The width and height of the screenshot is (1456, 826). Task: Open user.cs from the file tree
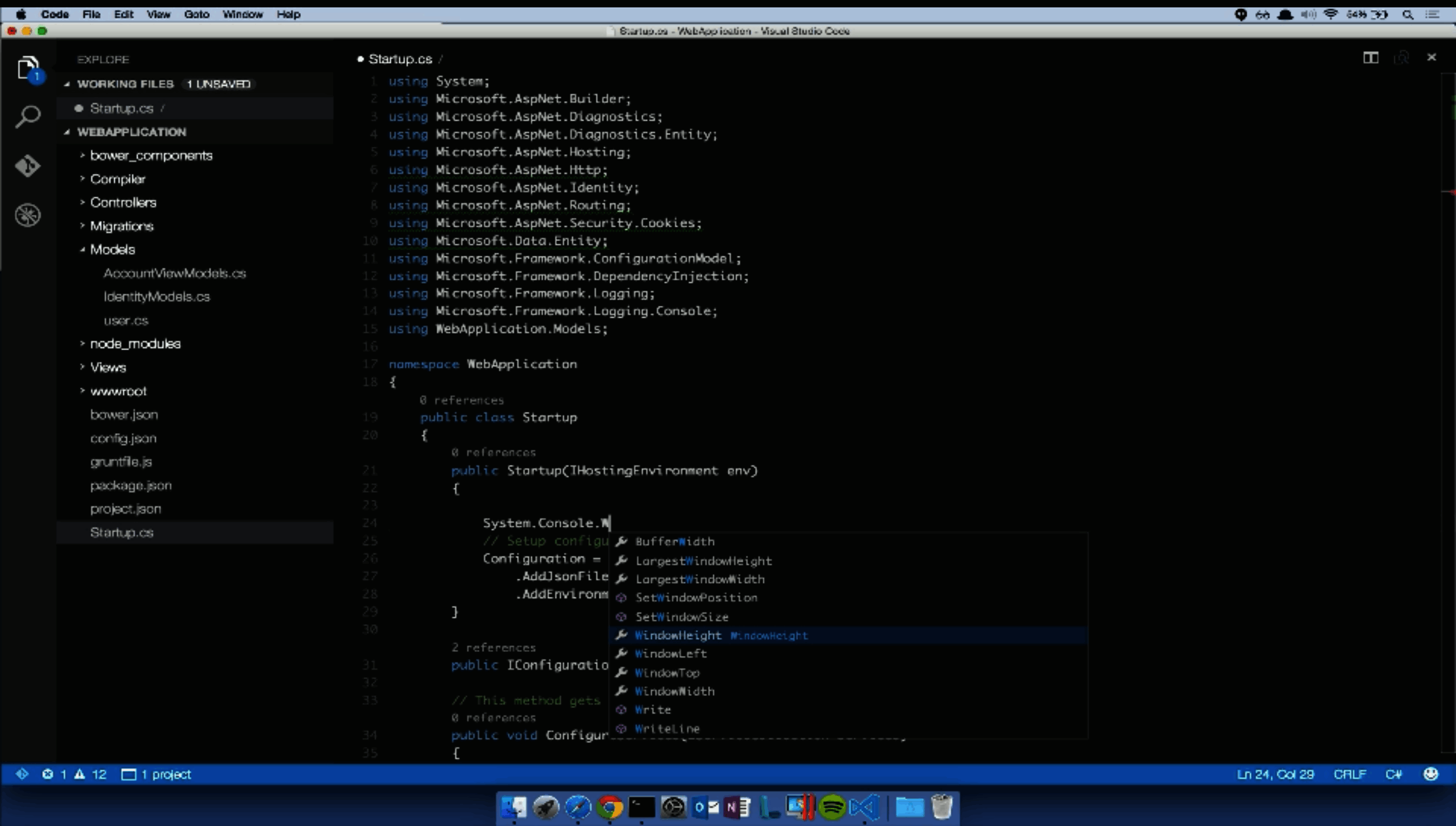pyautogui.click(x=126, y=320)
